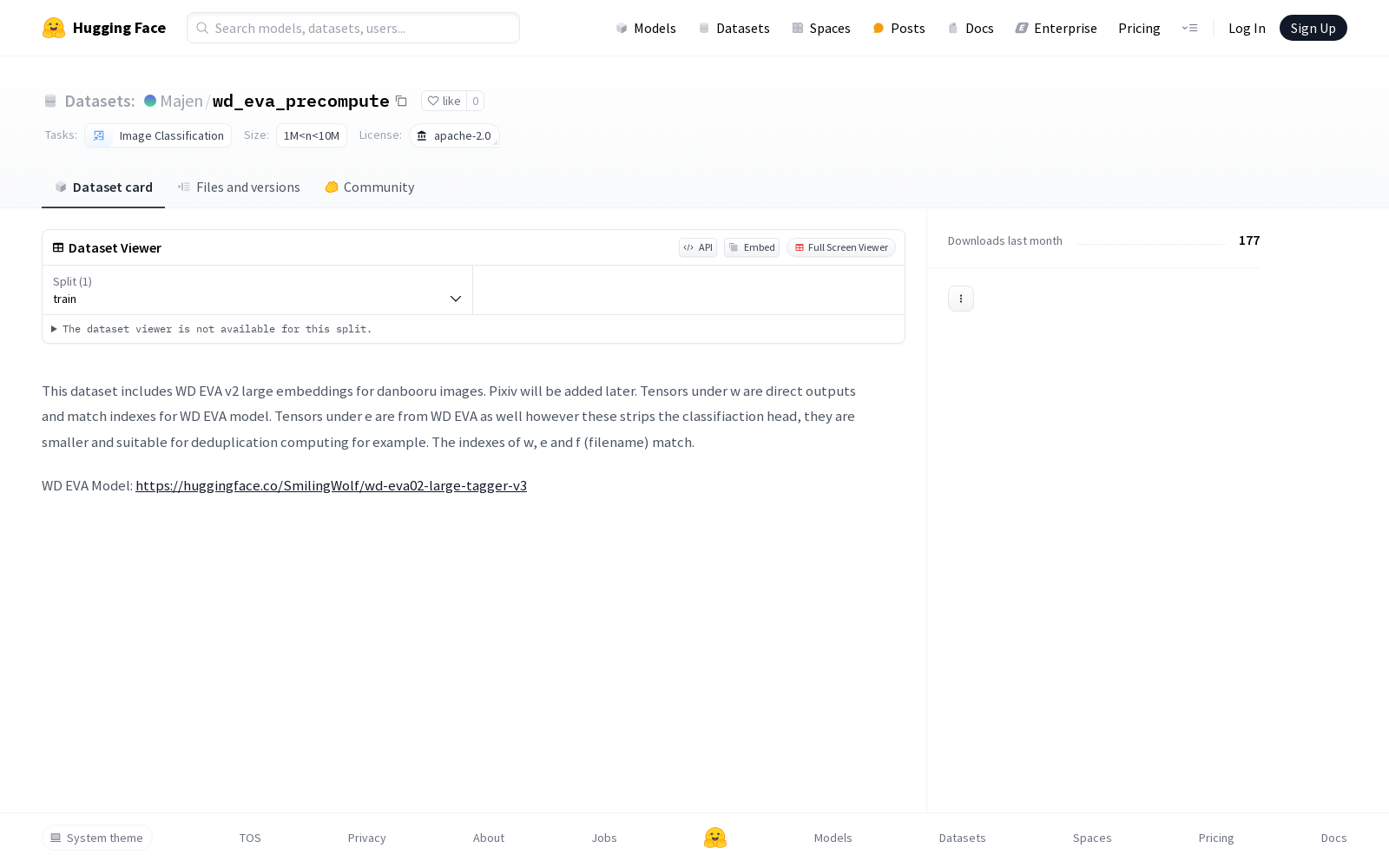Open Spaces footer link
This screenshot has height=868, width=1389.
(1092, 838)
